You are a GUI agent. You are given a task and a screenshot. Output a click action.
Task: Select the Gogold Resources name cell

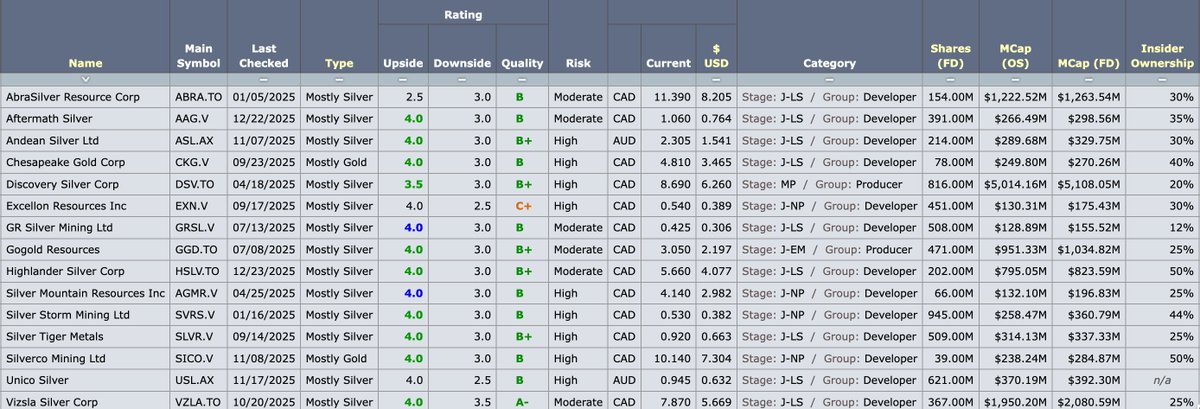85,248
